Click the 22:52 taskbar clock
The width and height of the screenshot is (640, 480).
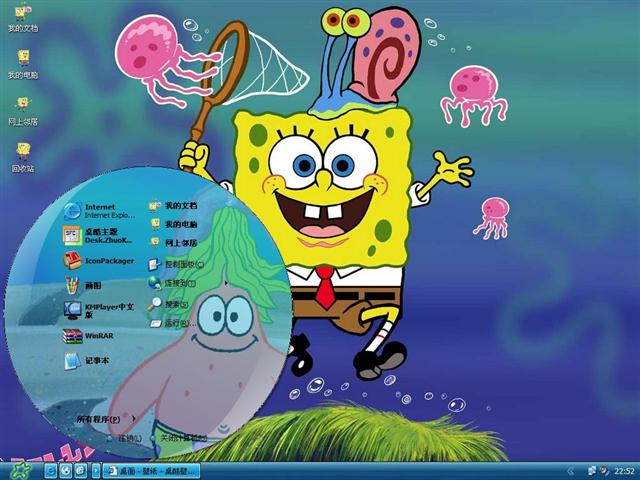624,471
